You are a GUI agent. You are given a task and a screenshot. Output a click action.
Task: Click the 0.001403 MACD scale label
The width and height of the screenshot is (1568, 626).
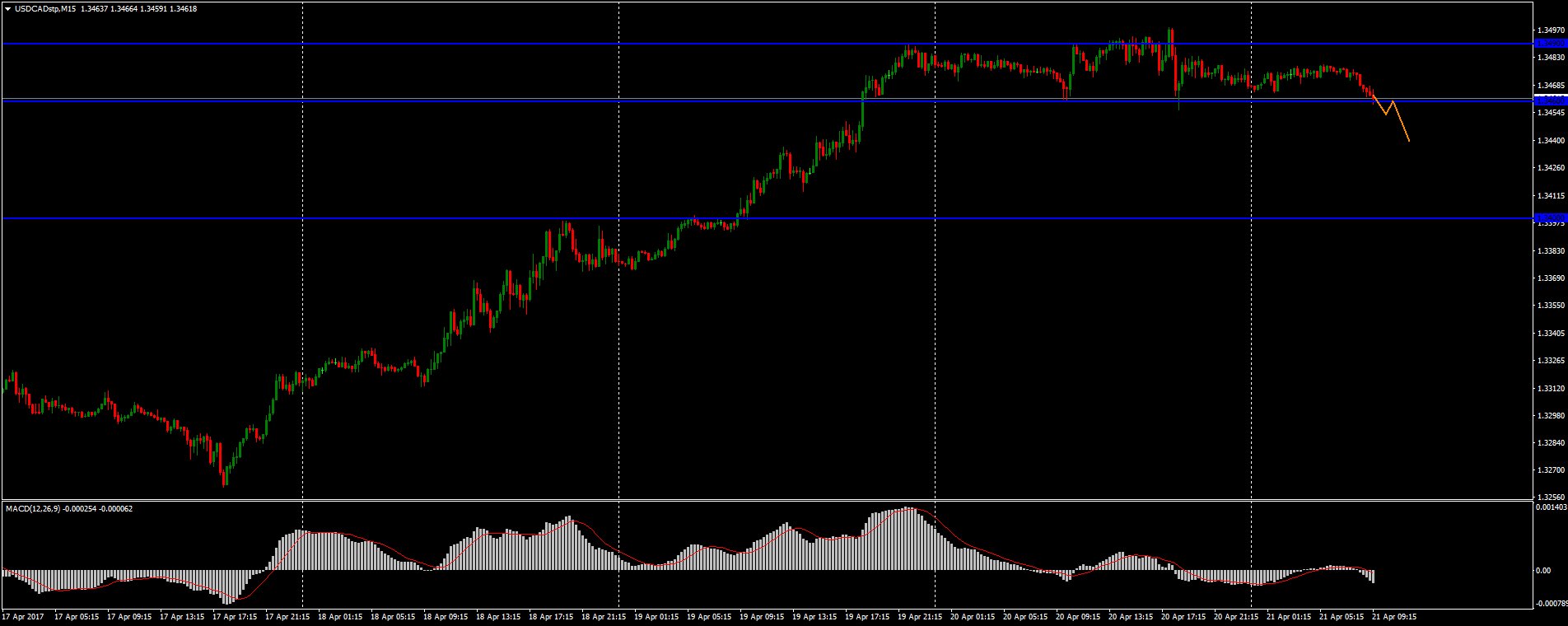[1550, 508]
